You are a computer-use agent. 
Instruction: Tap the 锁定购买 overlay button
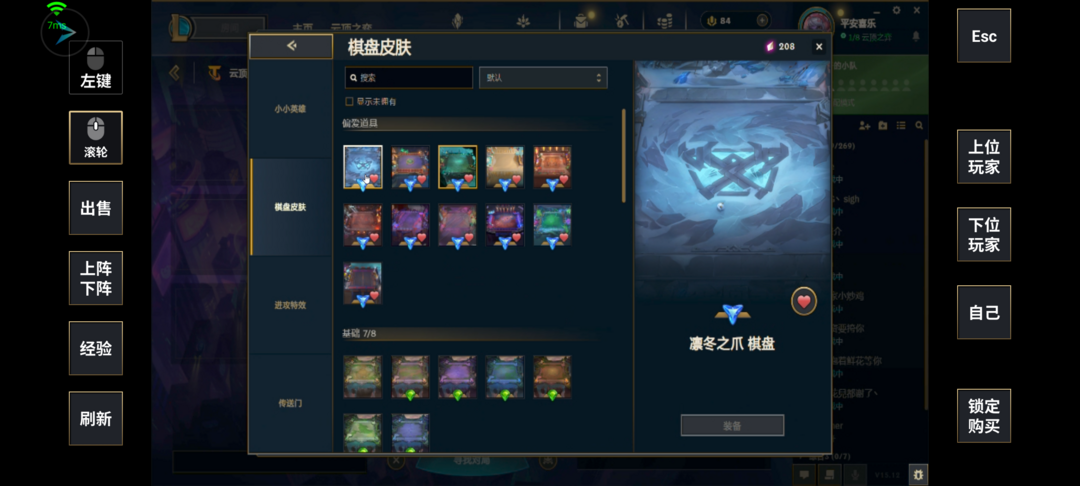984,416
